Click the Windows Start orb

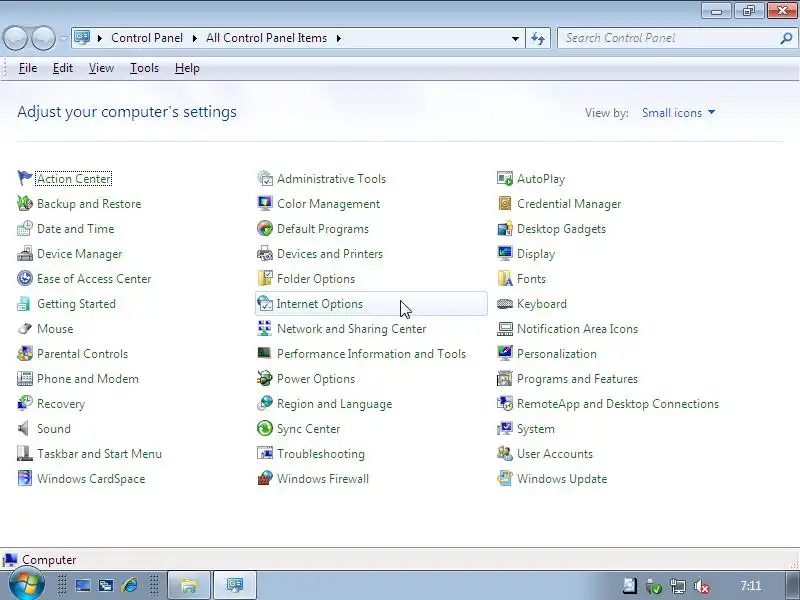(26, 585)
